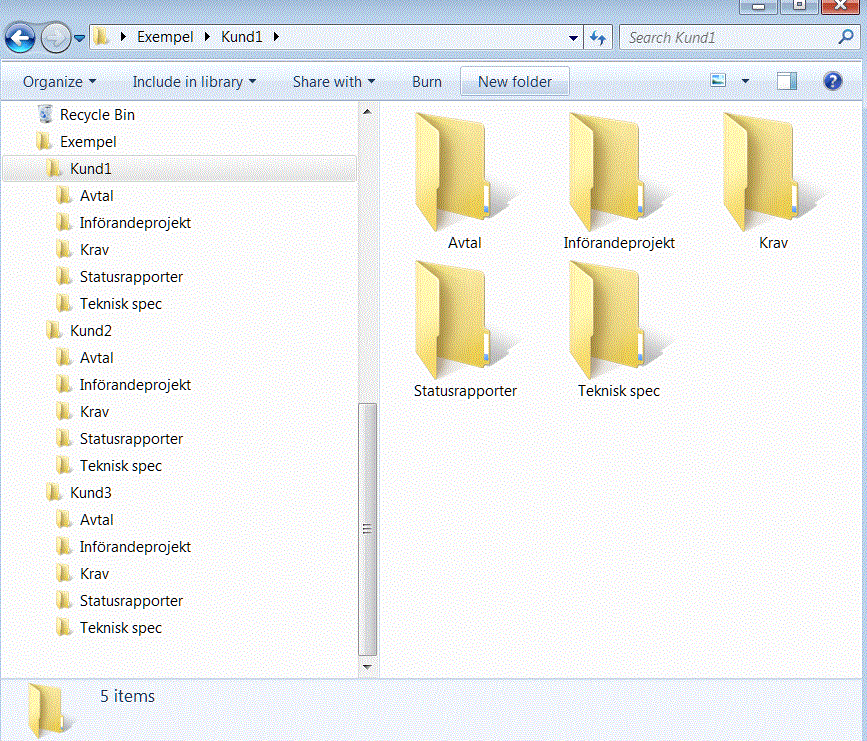Screen dimensions: 867x741
Task: Select Krav under Kund1 in tree
Action: [x=95, y=250]
